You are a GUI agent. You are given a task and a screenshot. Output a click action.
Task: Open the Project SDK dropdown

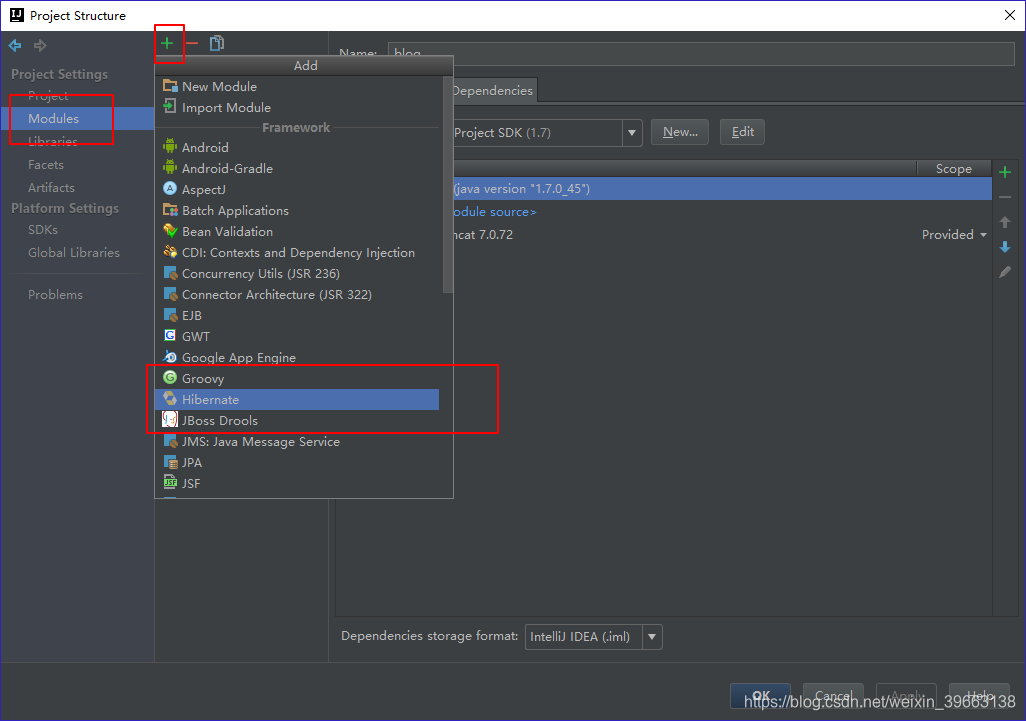pyautogui.click(x=631, y=133)
